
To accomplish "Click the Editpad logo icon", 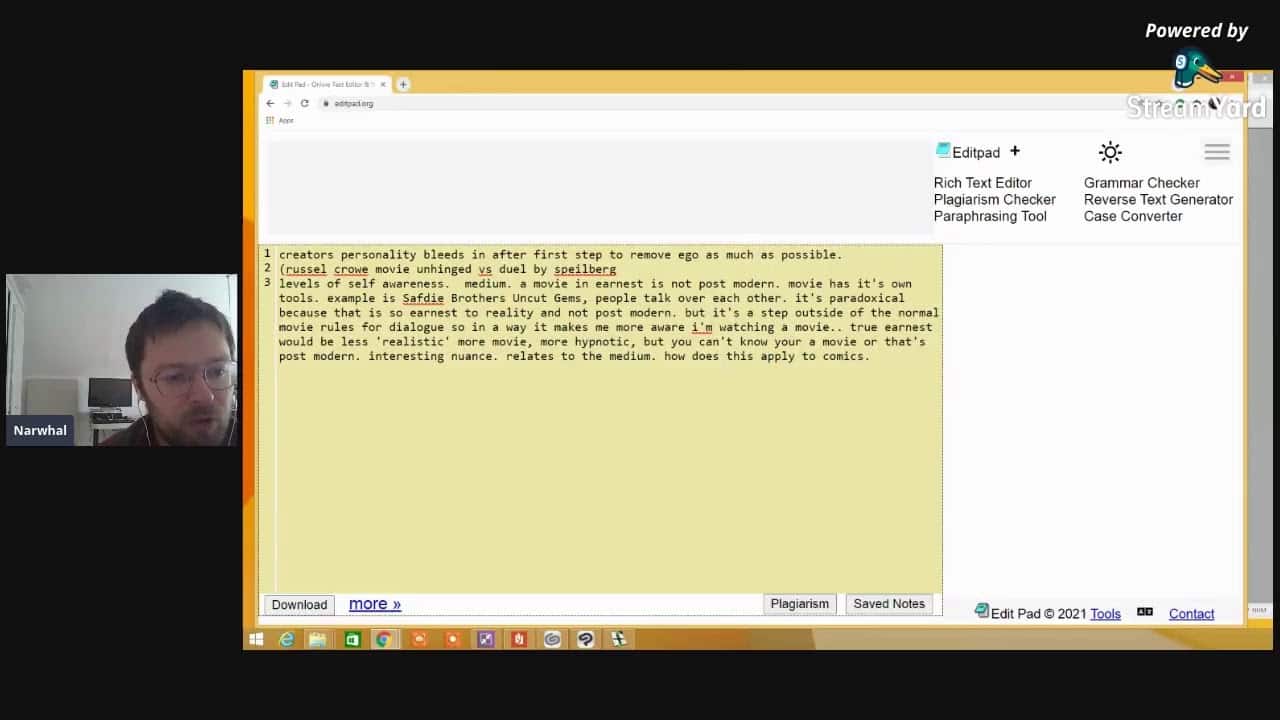I will pyautogui.click(x=943, y=151).
